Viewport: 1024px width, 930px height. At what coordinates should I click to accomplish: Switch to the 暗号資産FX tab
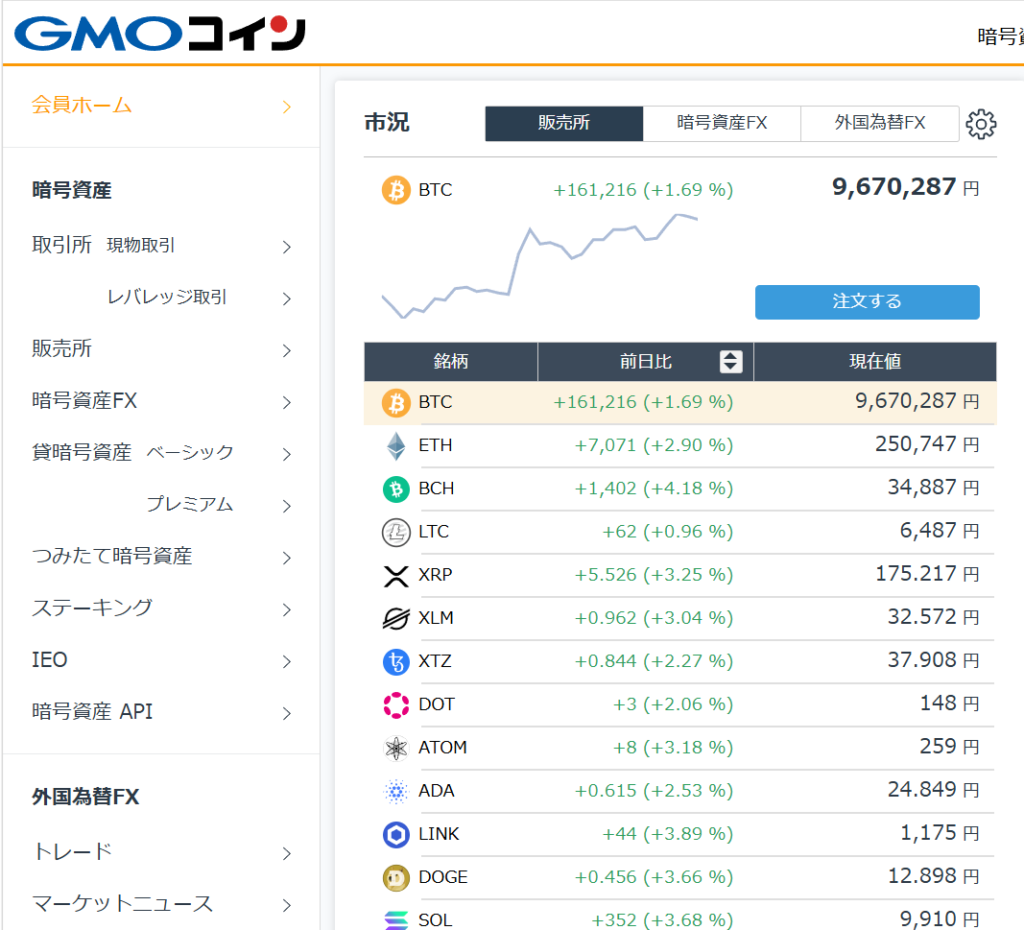[722, 123]
